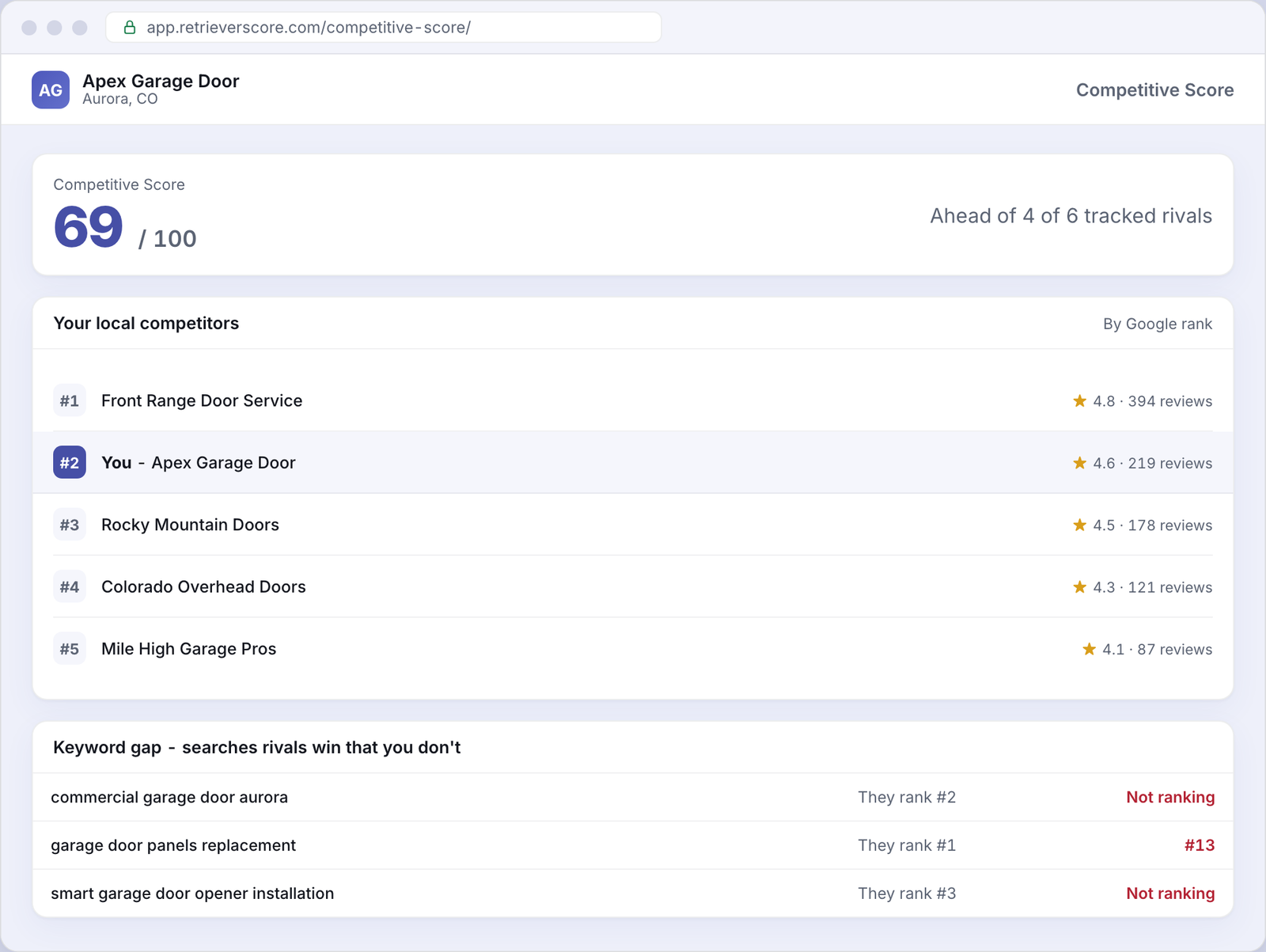Click the #3 rank badge
Viewport: 1266px width, 952px height.
pos(70,525)
